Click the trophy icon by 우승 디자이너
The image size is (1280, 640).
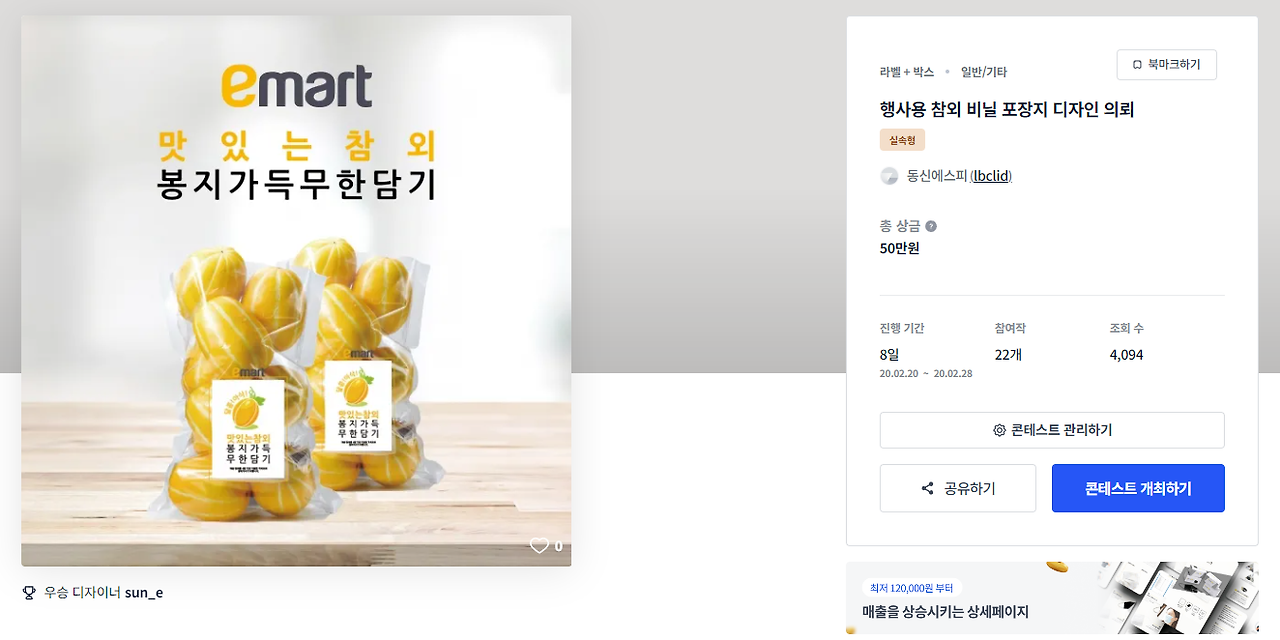[29, 592]
